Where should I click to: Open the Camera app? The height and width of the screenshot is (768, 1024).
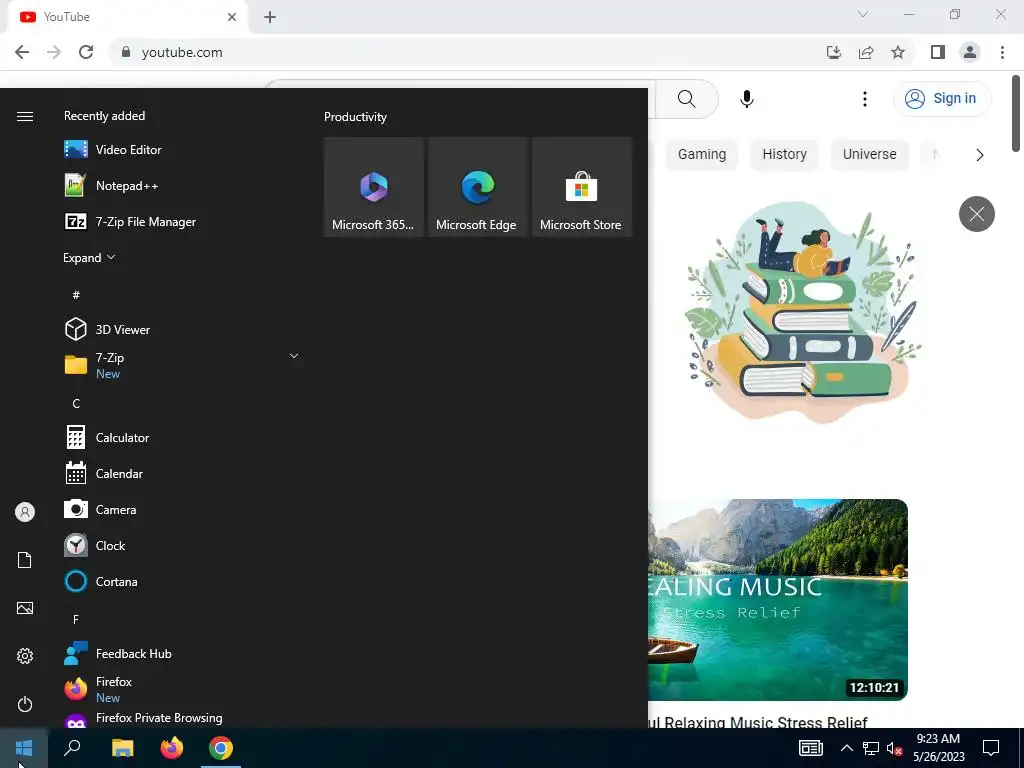click(x=180, y=509)
